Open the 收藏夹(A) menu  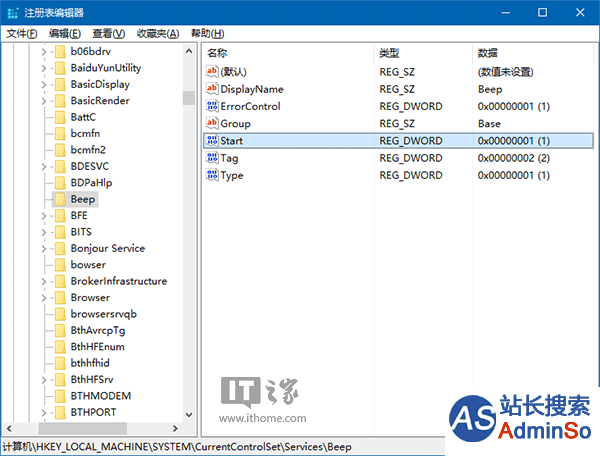[x=158, y=34]
